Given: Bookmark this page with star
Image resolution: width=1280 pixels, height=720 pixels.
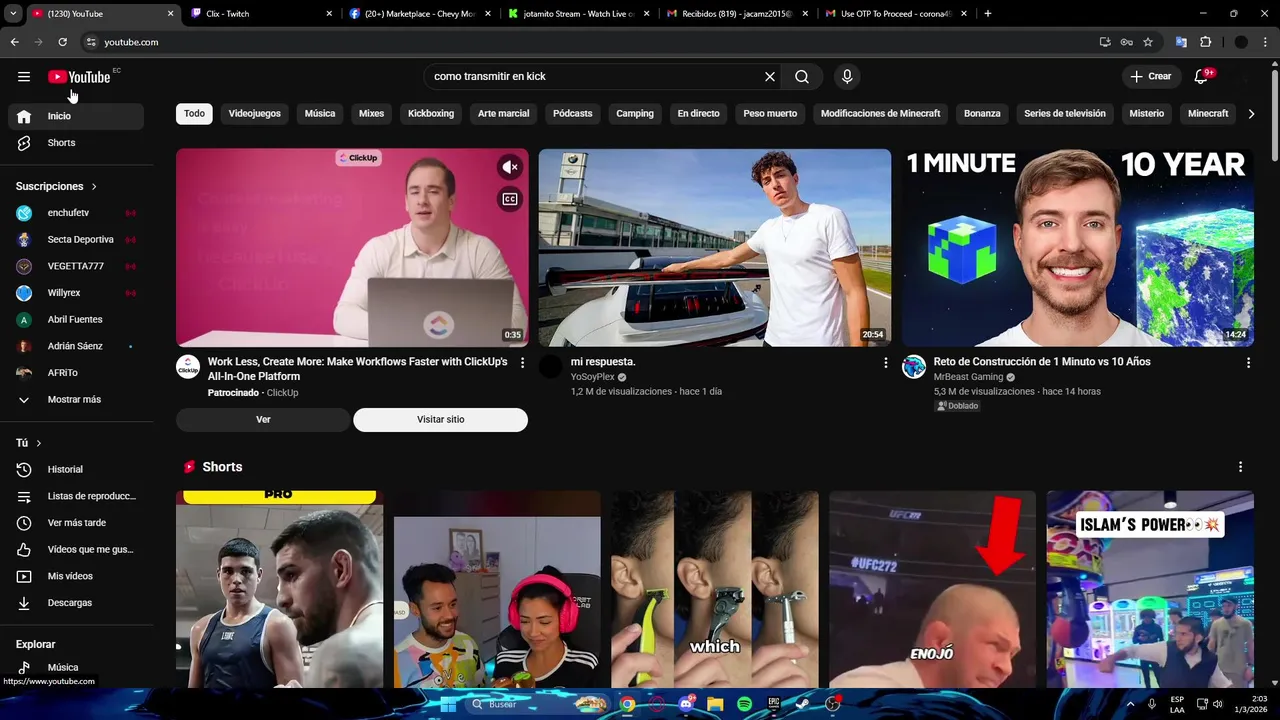Looking at the screenshot, I should pos(1148,42).
